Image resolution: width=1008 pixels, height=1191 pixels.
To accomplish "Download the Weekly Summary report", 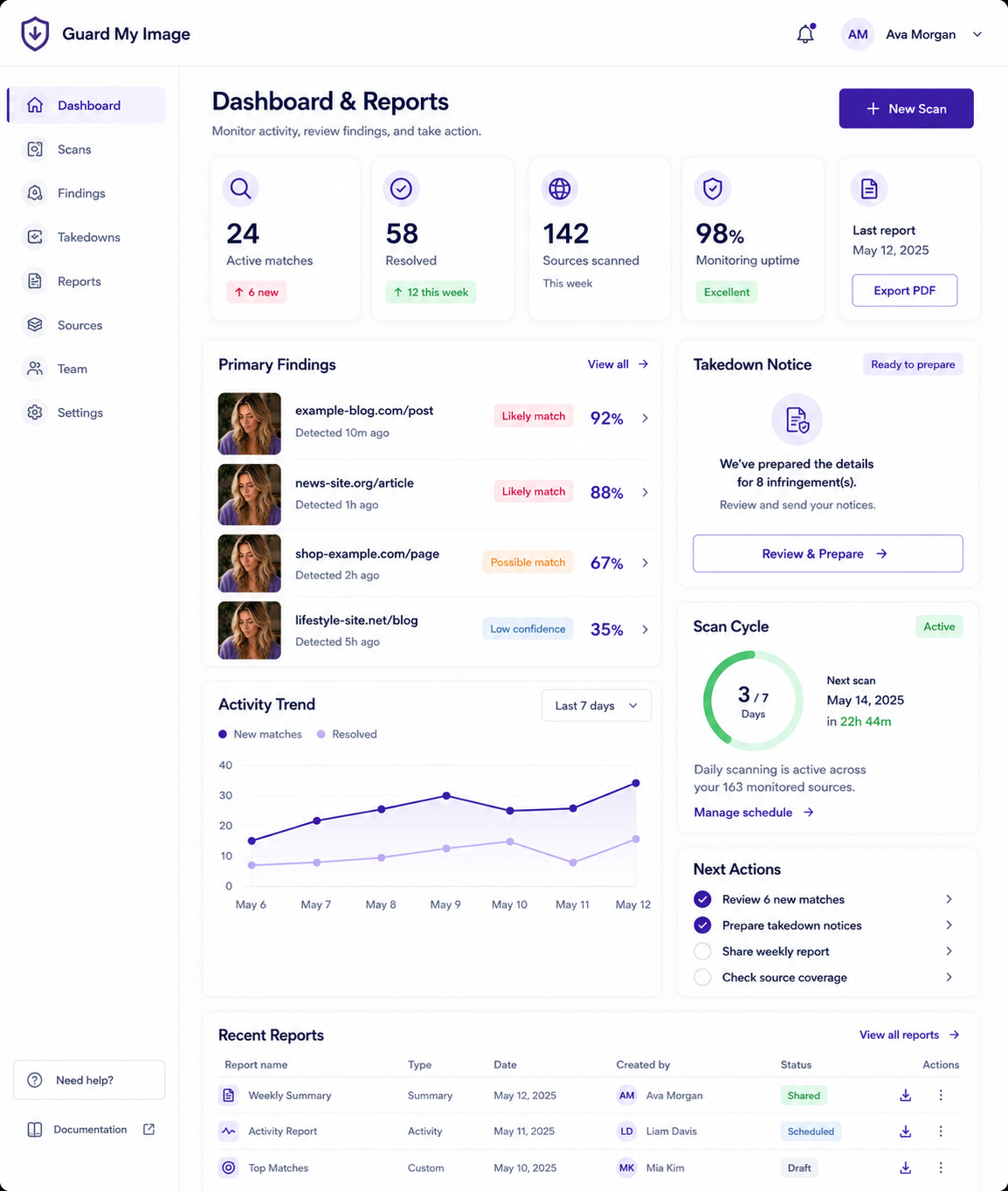I will click(906, 1095).
